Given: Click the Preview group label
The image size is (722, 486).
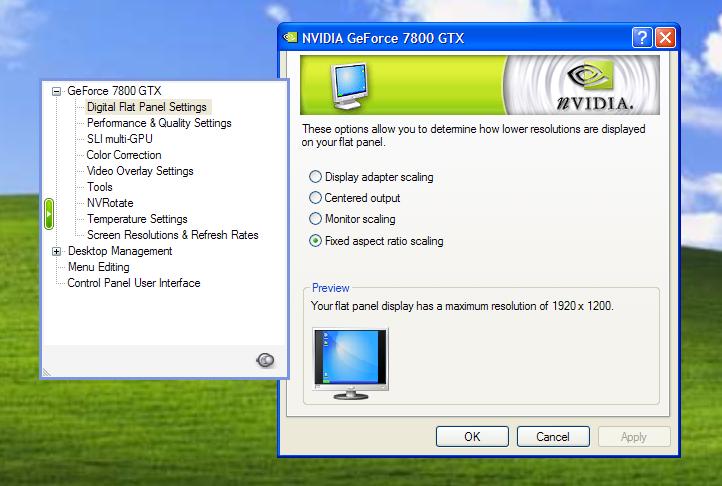Looking at the screenshot, I should pyautogui.click(x=331, y=288).
